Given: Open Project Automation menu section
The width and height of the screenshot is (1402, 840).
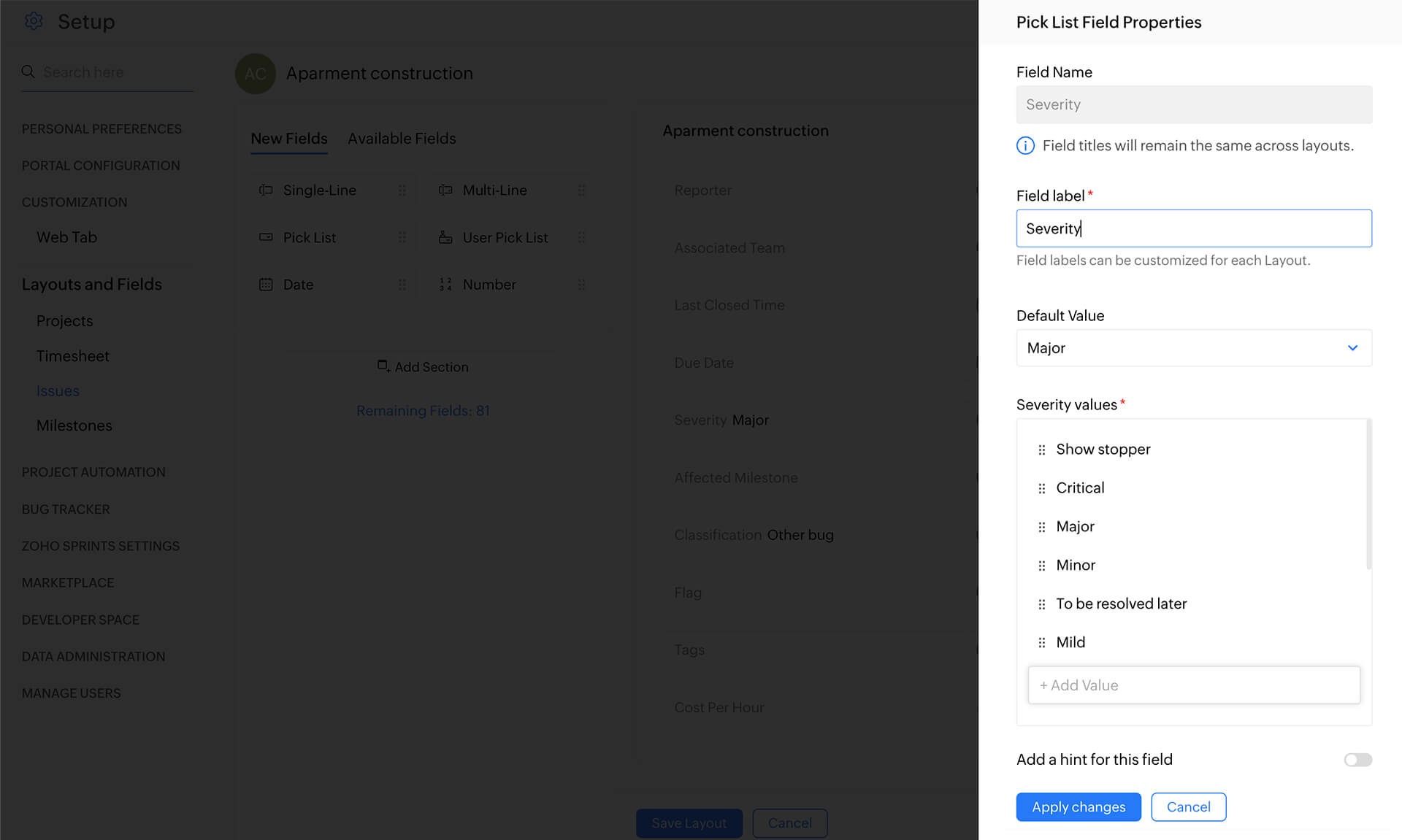Looking at the screenshot, I should [x=93, y=472].
